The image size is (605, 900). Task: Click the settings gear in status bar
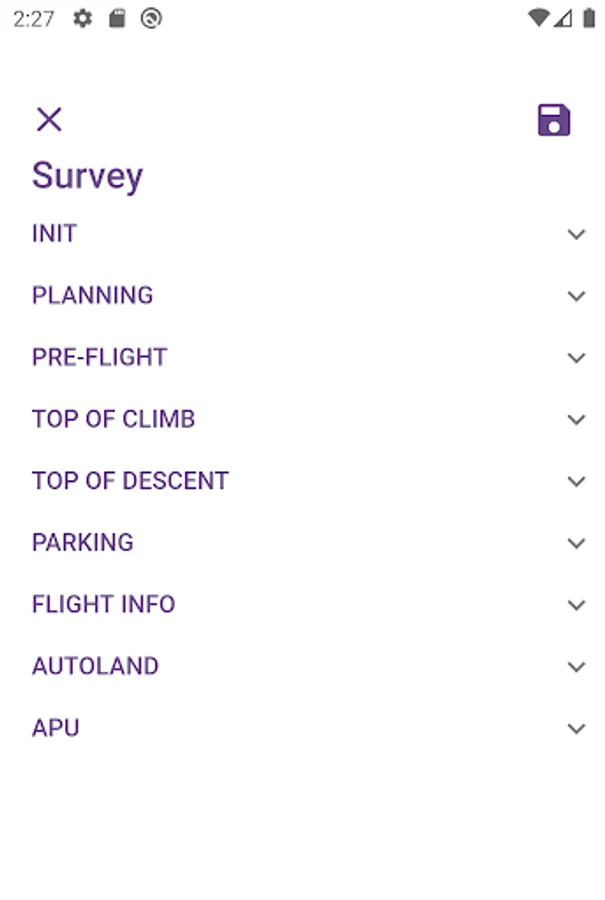[x=83, y=18]
